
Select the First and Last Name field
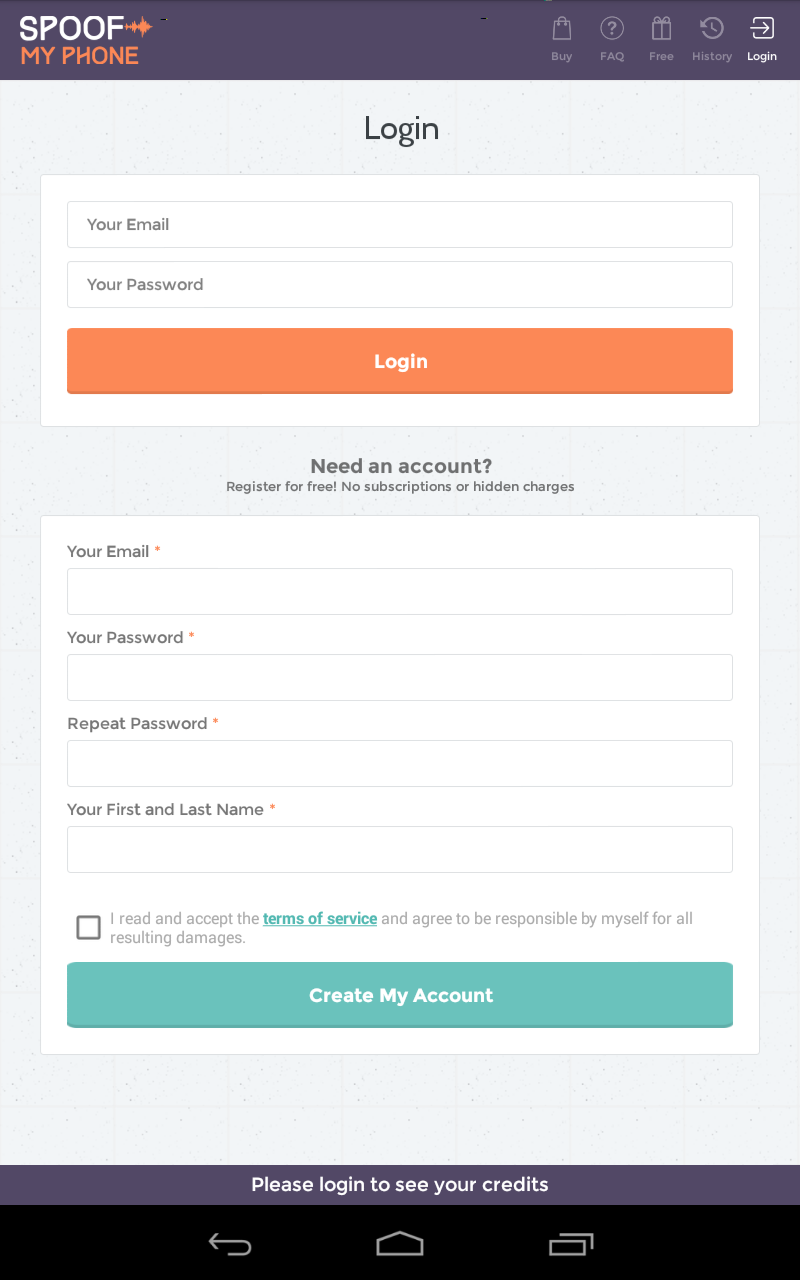click(400, 849)
